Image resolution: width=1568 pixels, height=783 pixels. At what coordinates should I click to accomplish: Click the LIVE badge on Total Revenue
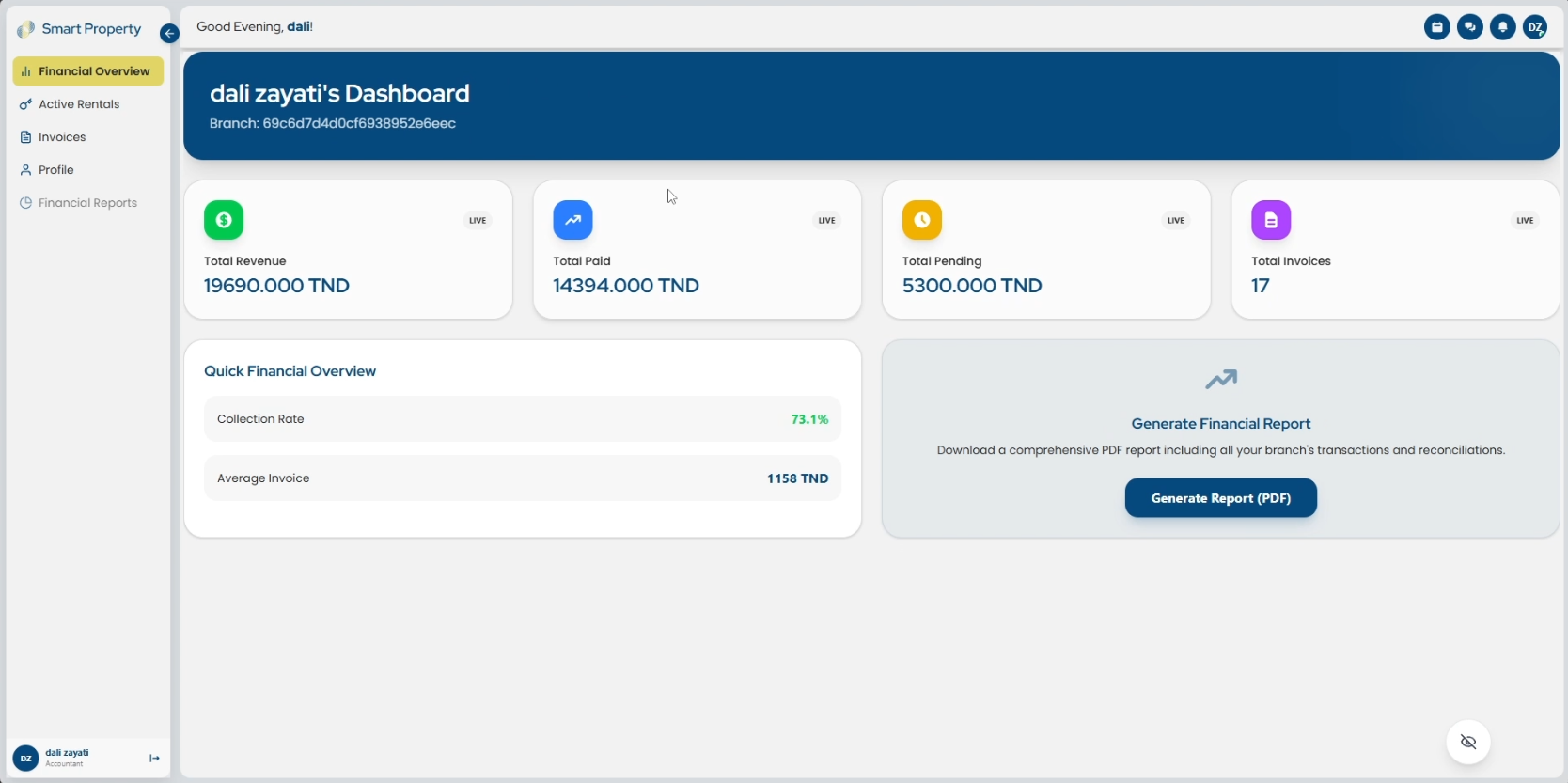pos(478,221)
